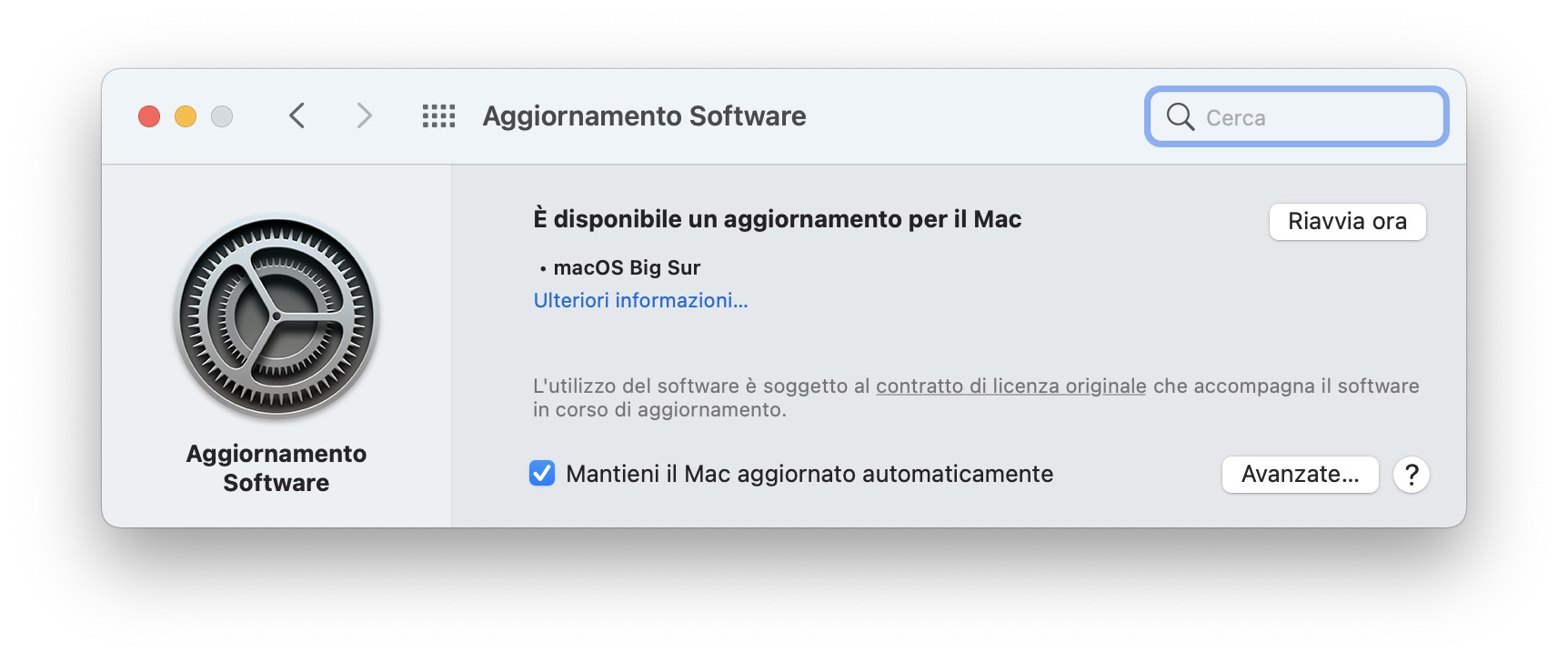Open Ulteriori informazioni link
1568x662 pixels.
point(641,300)
